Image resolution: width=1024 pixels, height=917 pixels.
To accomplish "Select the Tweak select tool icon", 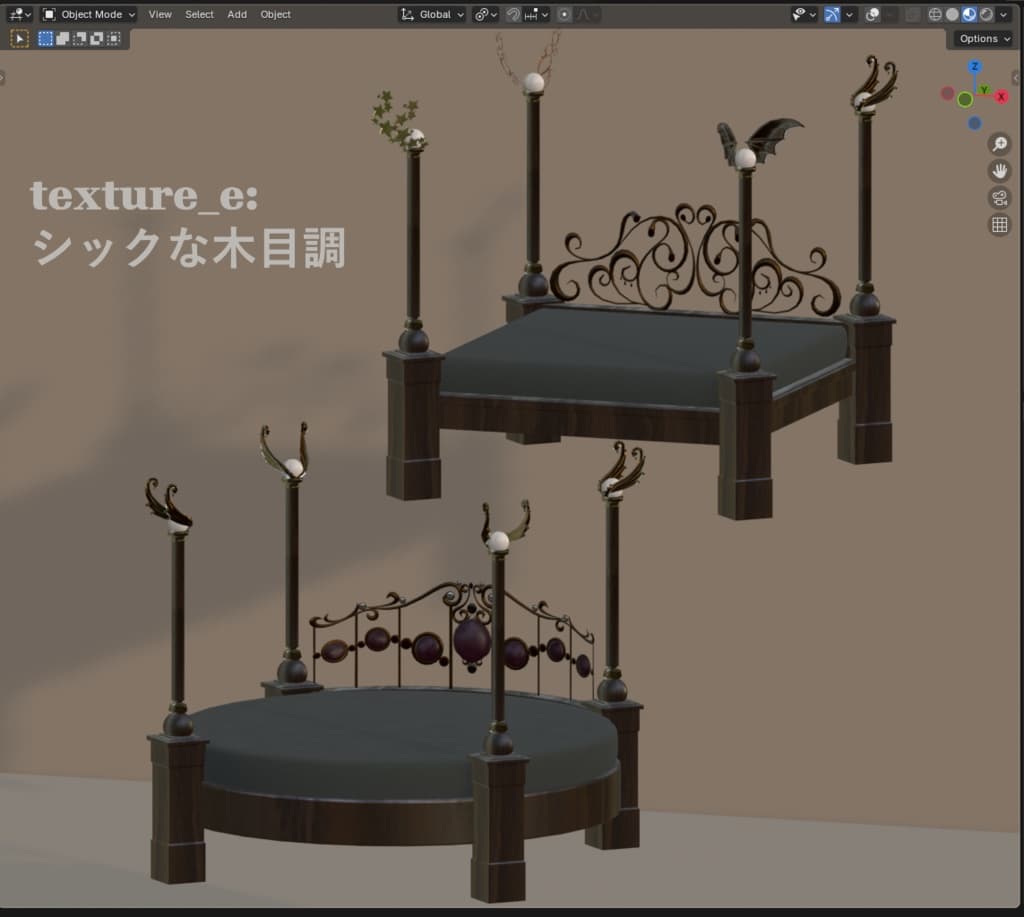I will (x=19, y=39).
